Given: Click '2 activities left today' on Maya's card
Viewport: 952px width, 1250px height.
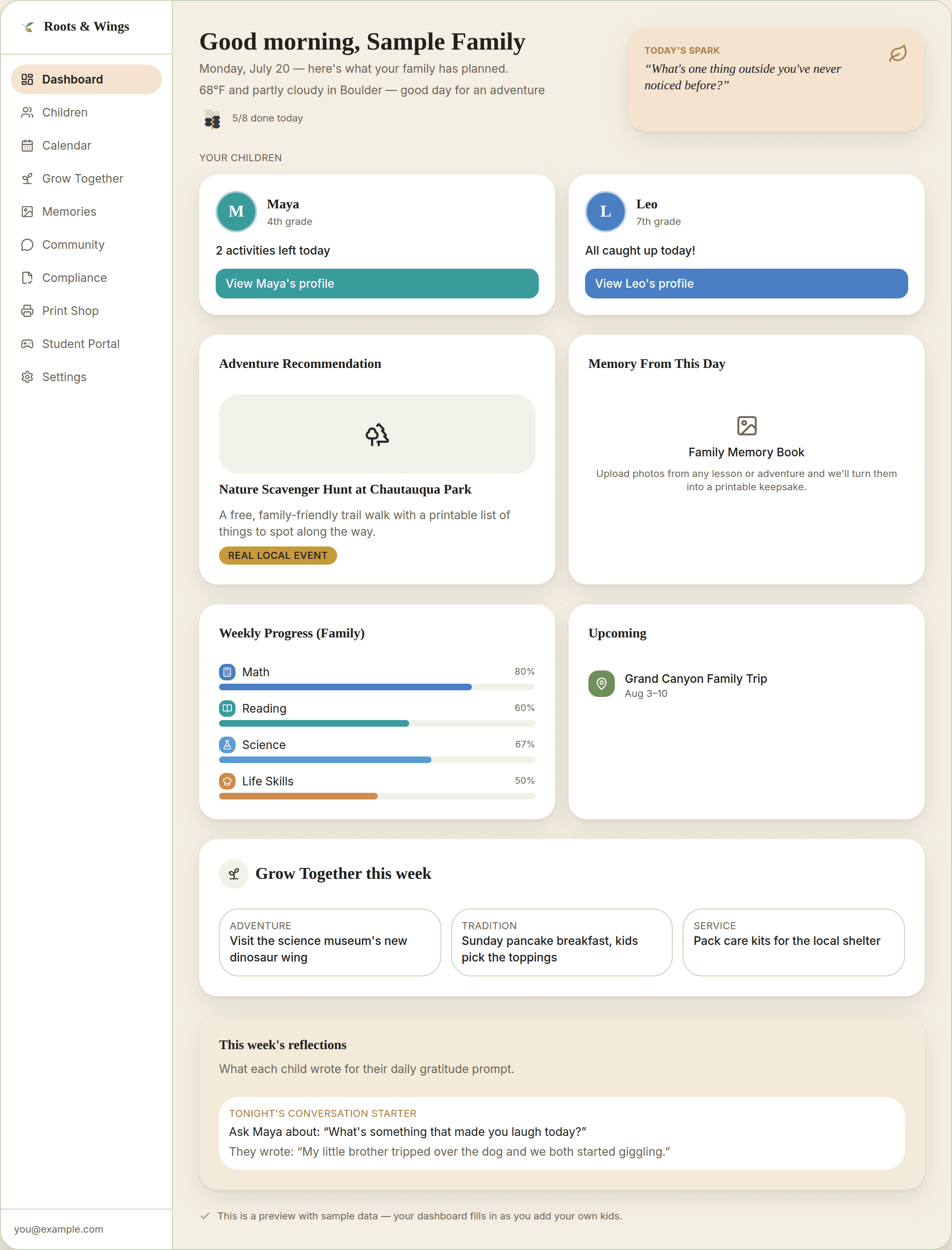Looking at the screenshot, I should (x=273, y=250).
